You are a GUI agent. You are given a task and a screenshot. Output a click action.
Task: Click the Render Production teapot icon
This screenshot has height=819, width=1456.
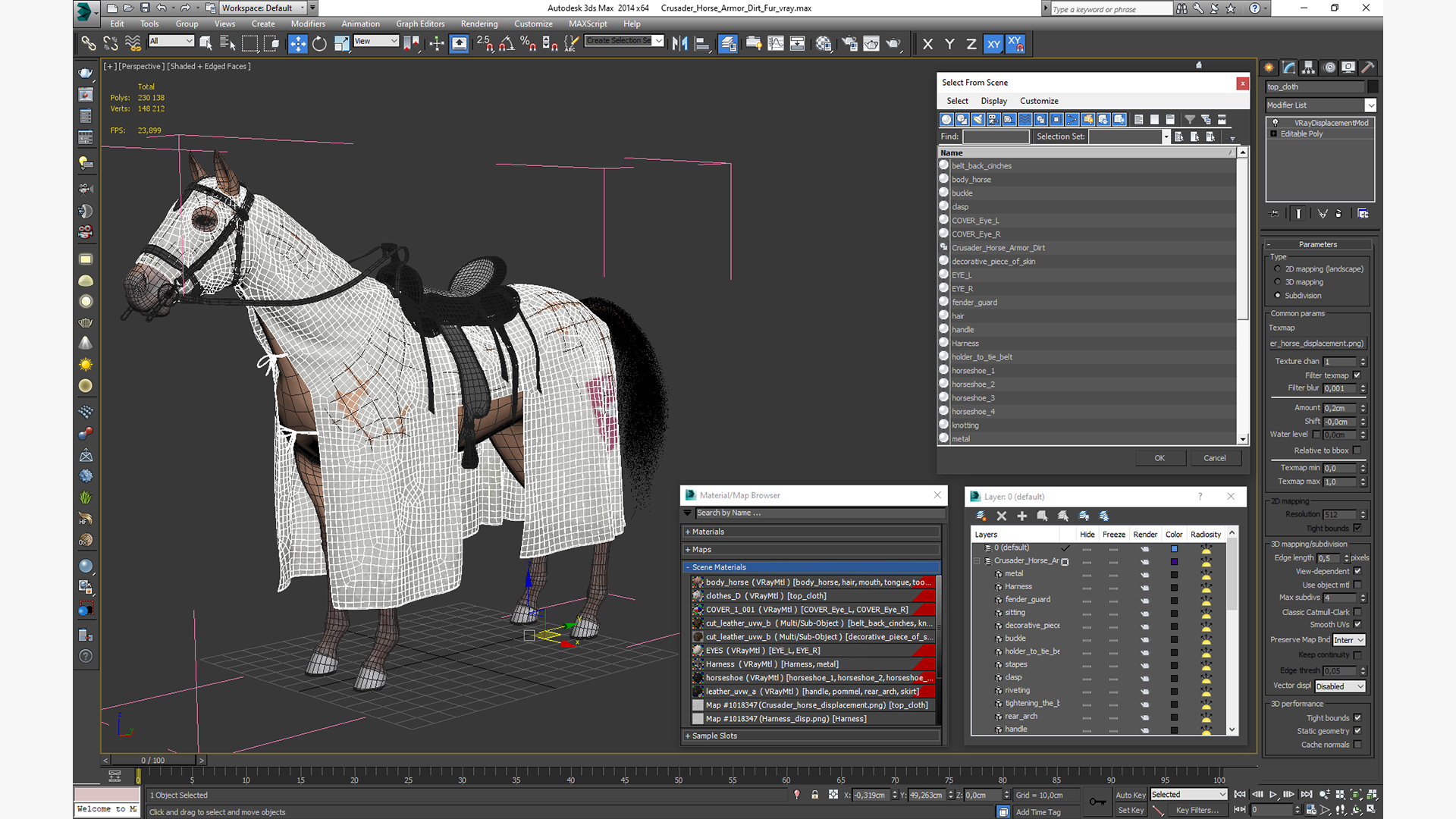(893, 44)
